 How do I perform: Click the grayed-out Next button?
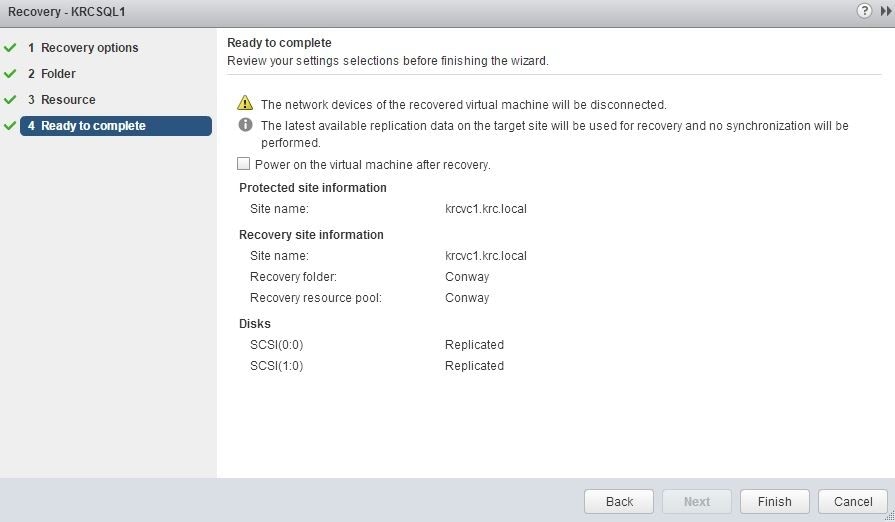pos(697,501)
